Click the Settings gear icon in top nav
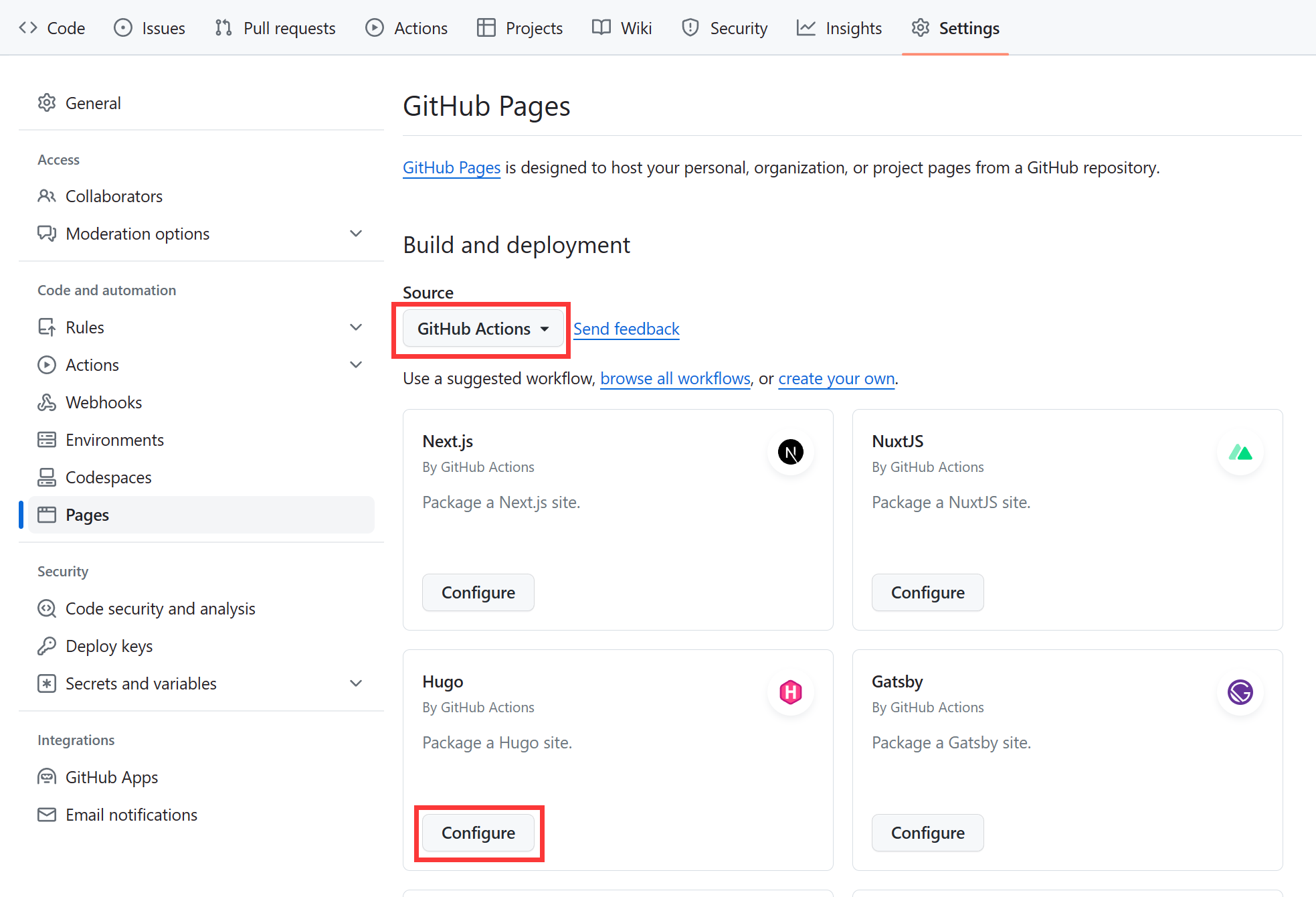This screenshot has height=897, width=1316. (x=921, y=27)
